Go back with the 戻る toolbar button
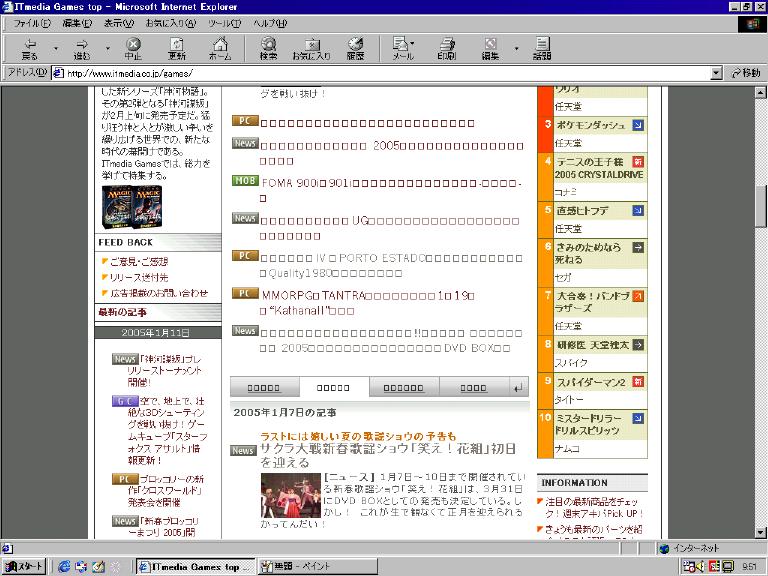This screenshot has width=768, height=576. point(29,49)
